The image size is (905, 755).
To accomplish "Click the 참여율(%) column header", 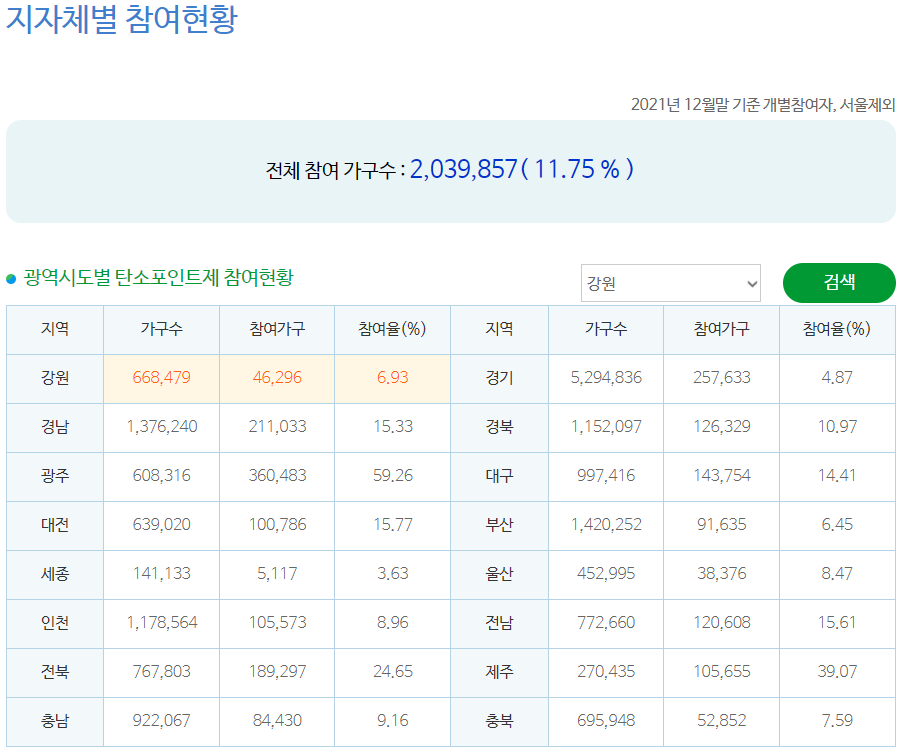I will (392, 329).
